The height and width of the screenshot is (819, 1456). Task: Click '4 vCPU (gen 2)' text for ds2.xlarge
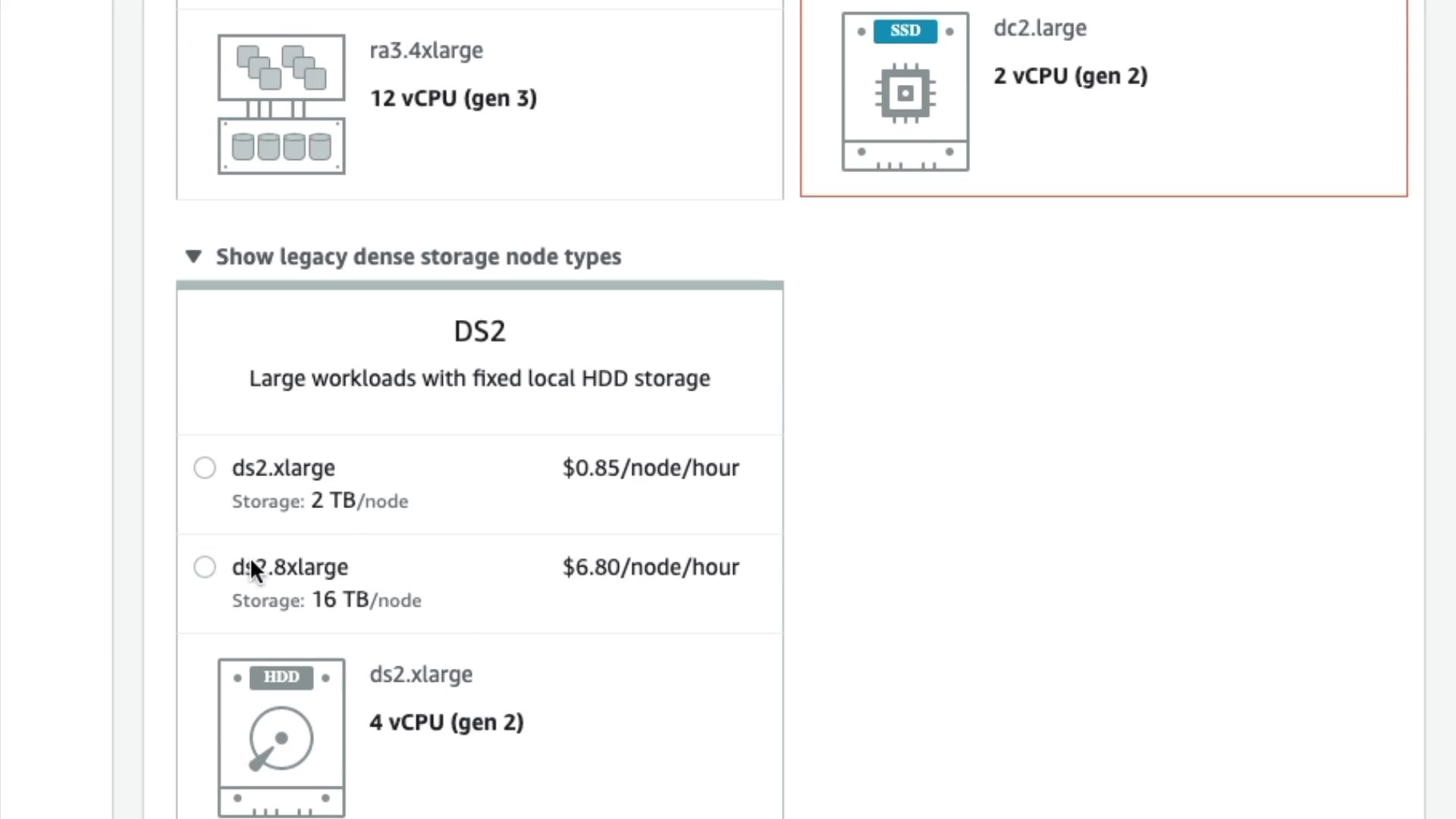[447, 723]
